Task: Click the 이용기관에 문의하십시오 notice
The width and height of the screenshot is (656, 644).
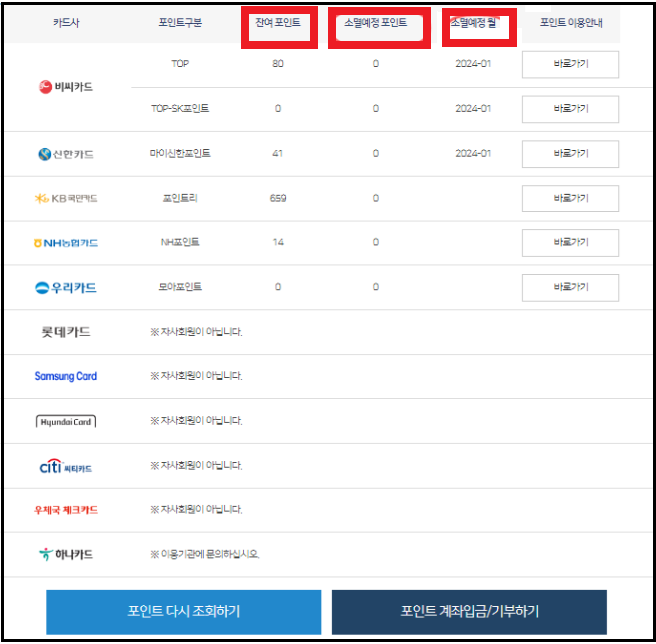Action: (x=205, y=554)
